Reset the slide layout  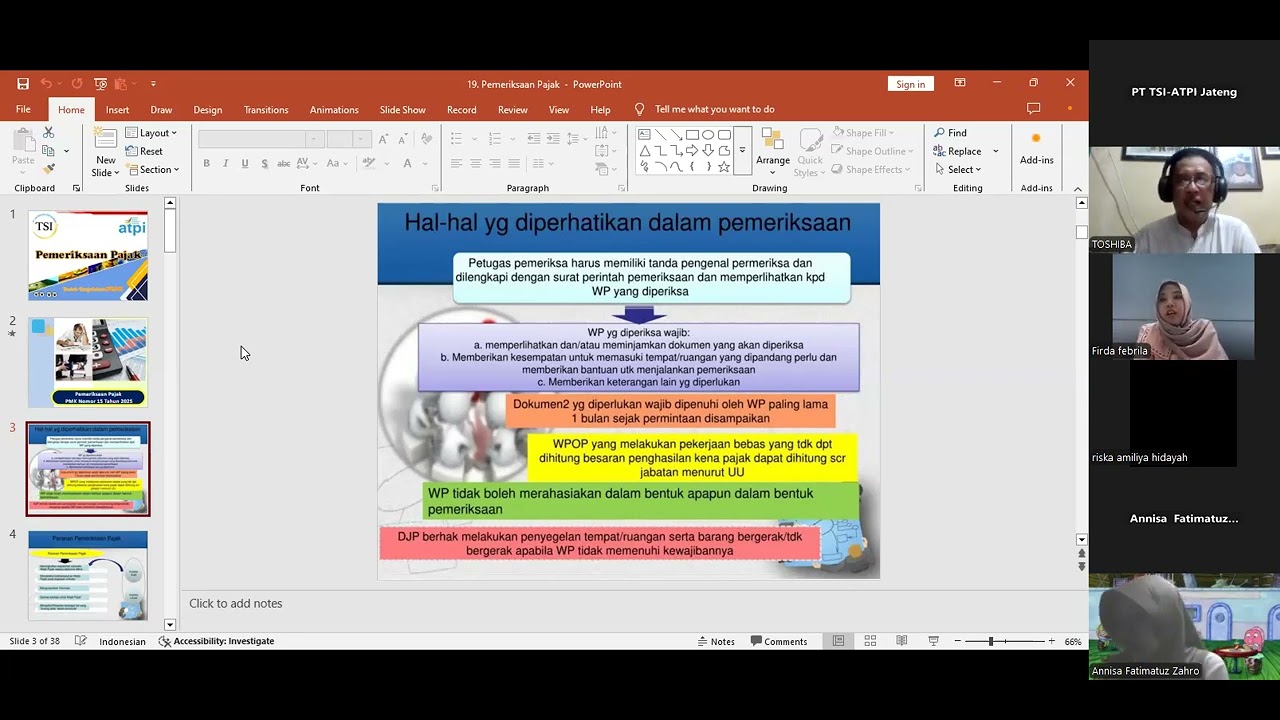pyautogui.click(x=144, y=151)
